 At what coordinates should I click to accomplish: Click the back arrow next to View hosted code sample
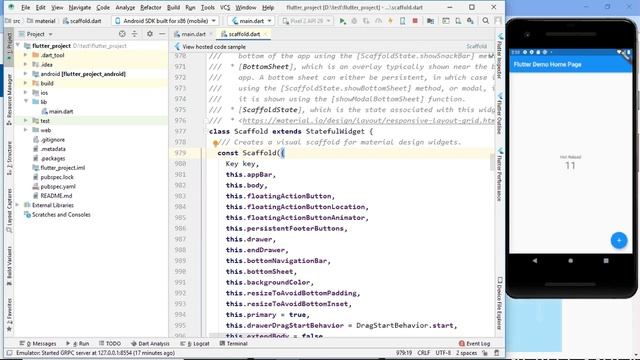177,47
